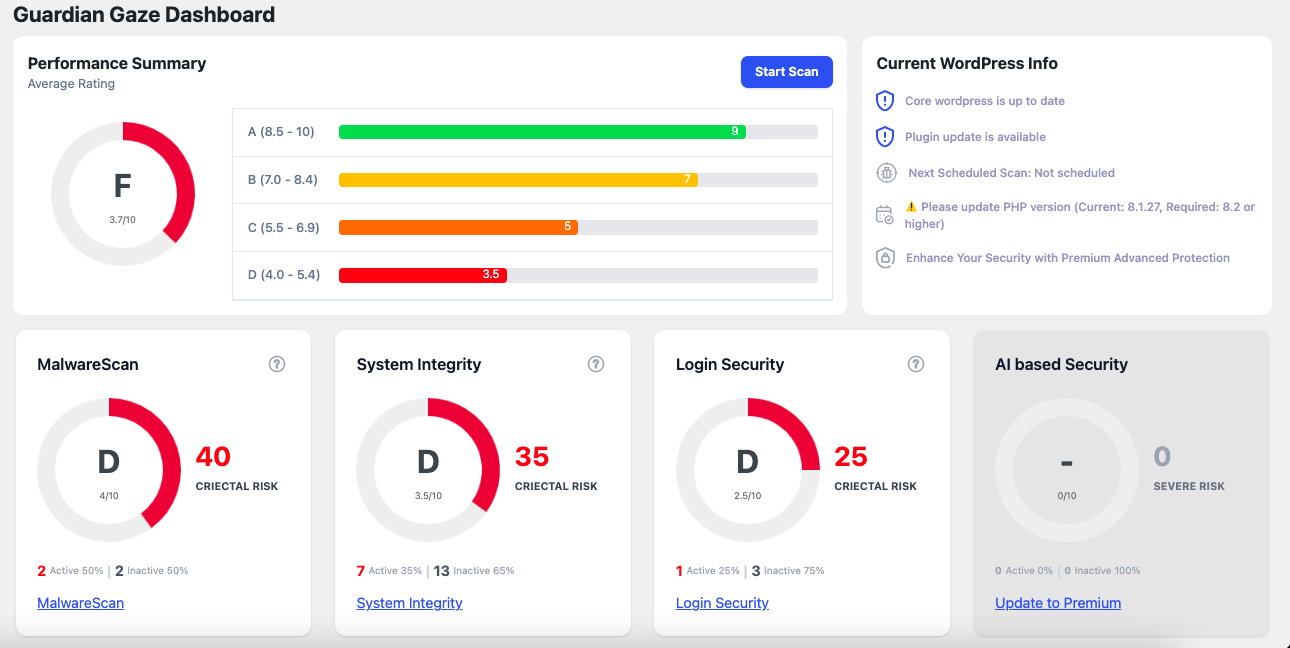Click '7 Active 35%' in System Integrity card
Viewport: 1290px width, 648px height.
(x=389, y=571)
